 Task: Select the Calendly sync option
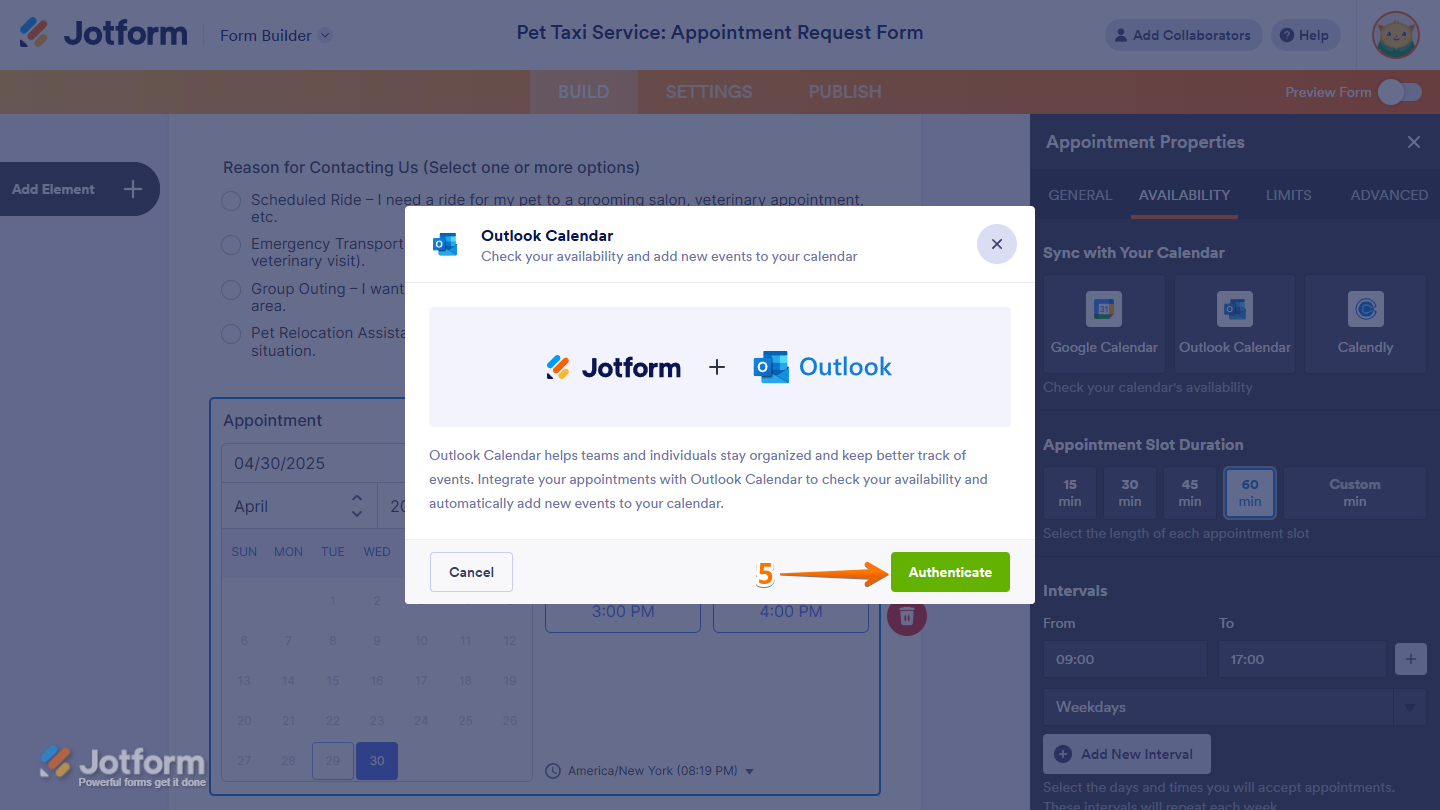pos(1365,323)
